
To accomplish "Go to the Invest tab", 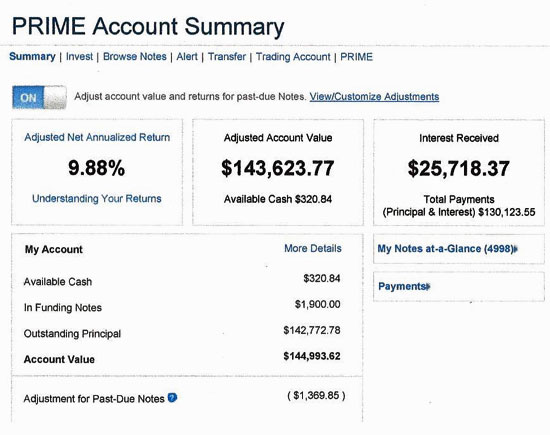I will [79, 56].
